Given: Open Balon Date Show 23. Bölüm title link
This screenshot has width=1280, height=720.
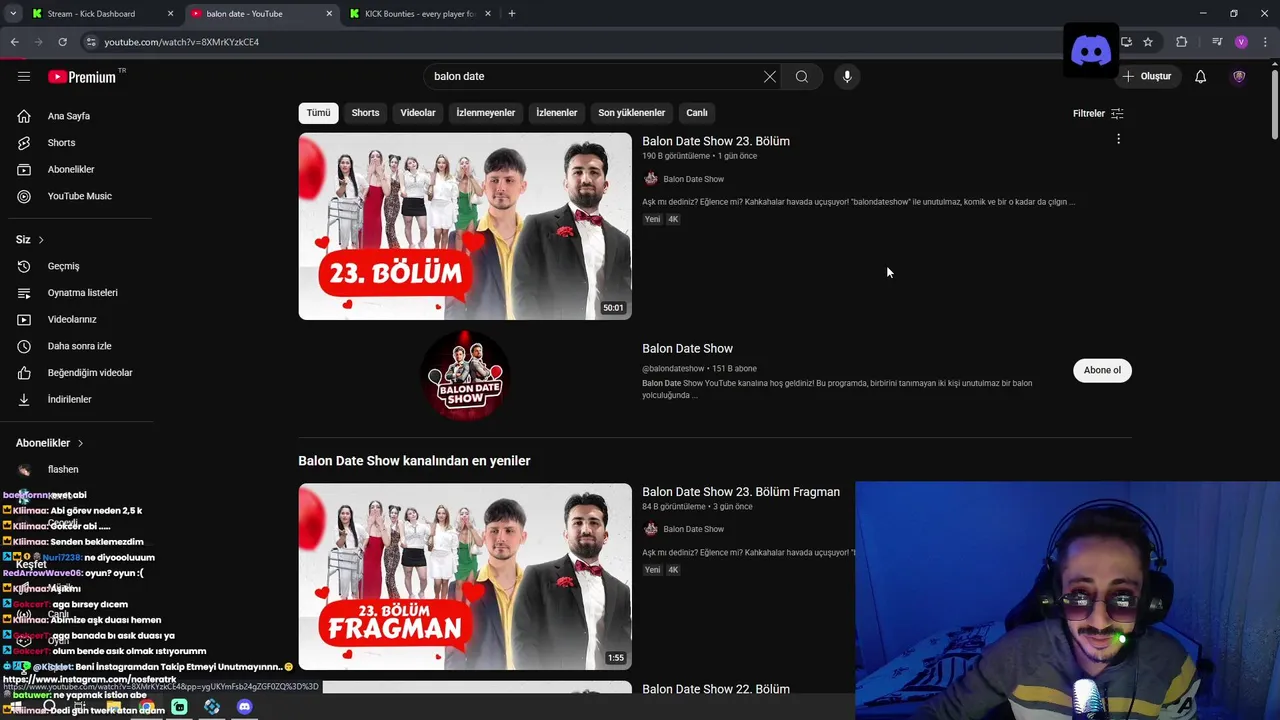Looking at the screenshot, I should click(716, 141).
